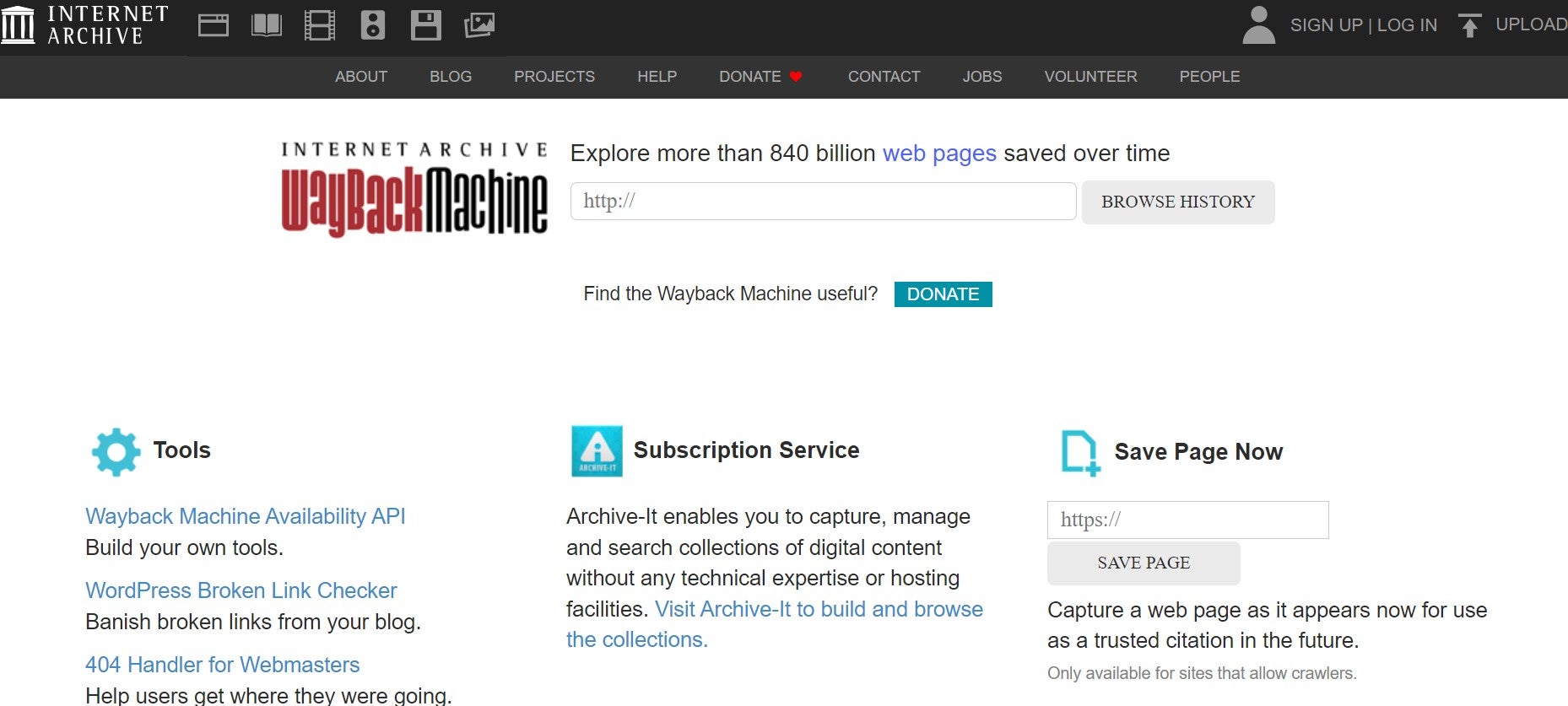Click the Wayback Machine logo
The width and height of the screenshot is (1568, 706).
pos(414,190)
